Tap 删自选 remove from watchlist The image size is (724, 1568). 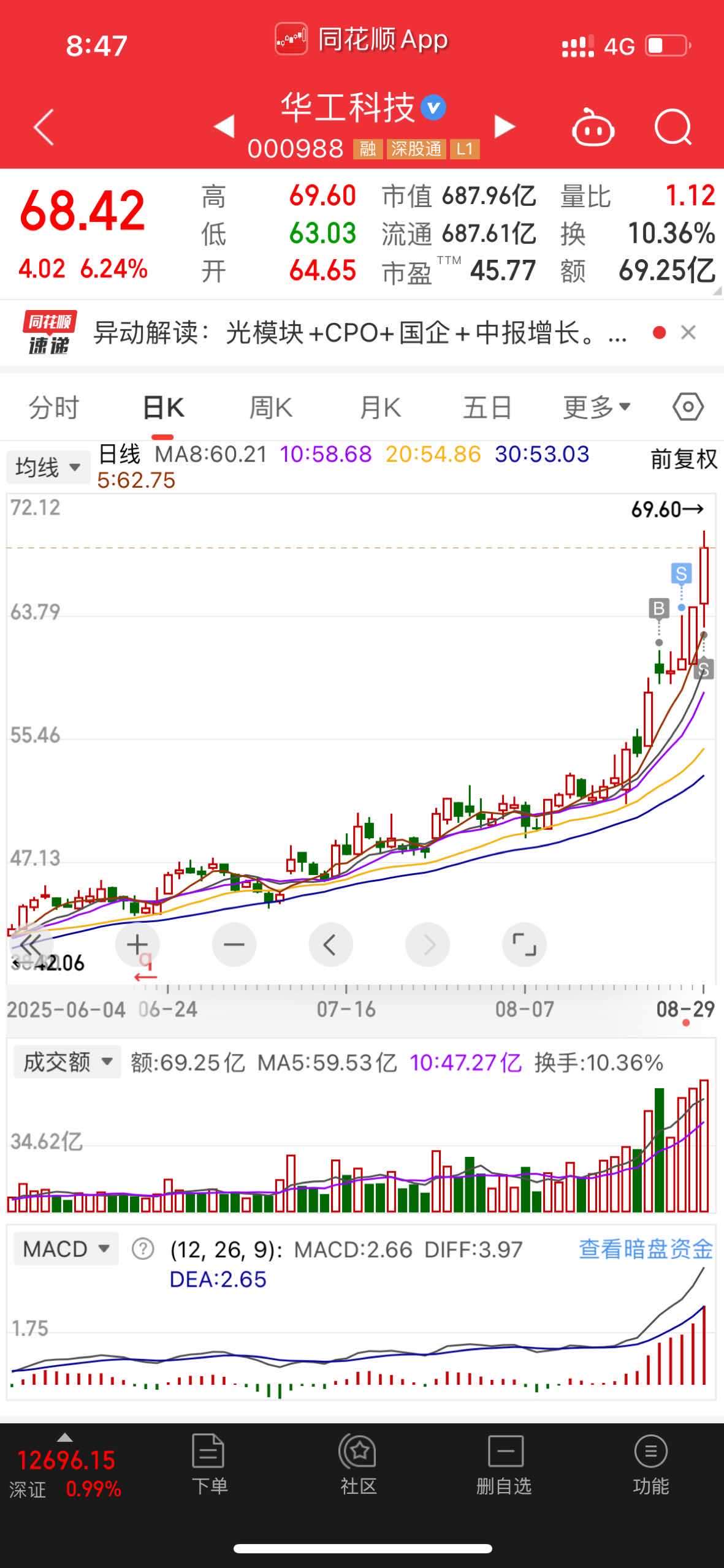(505, 1464)
